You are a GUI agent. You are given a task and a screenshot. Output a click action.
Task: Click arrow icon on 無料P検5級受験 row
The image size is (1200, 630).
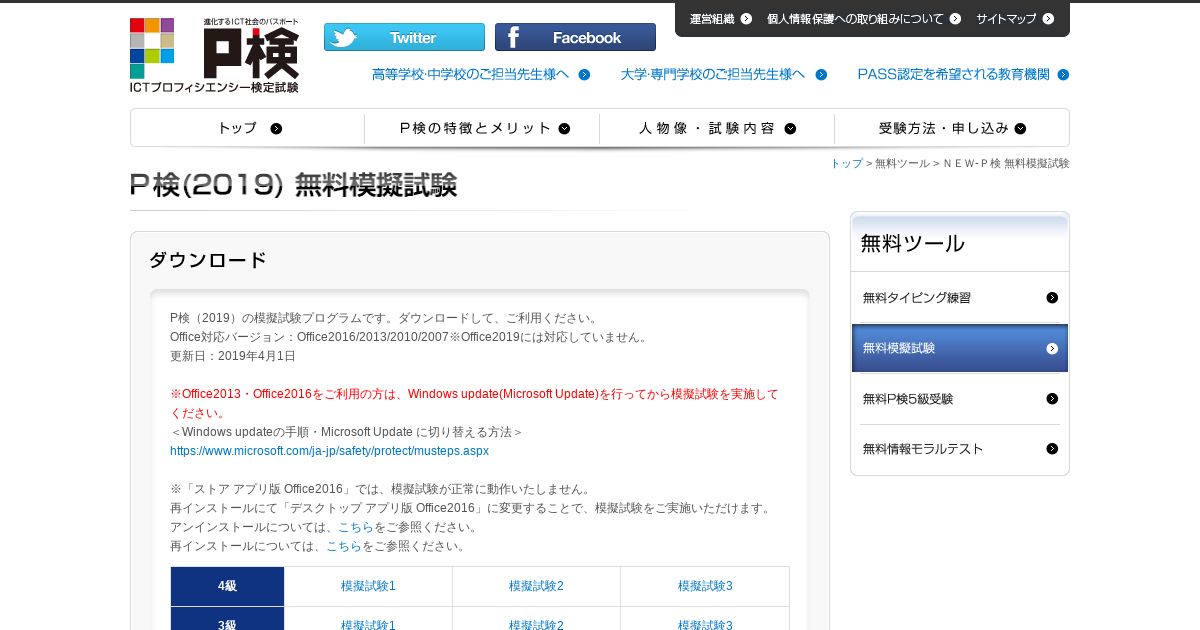point(1052,398)
